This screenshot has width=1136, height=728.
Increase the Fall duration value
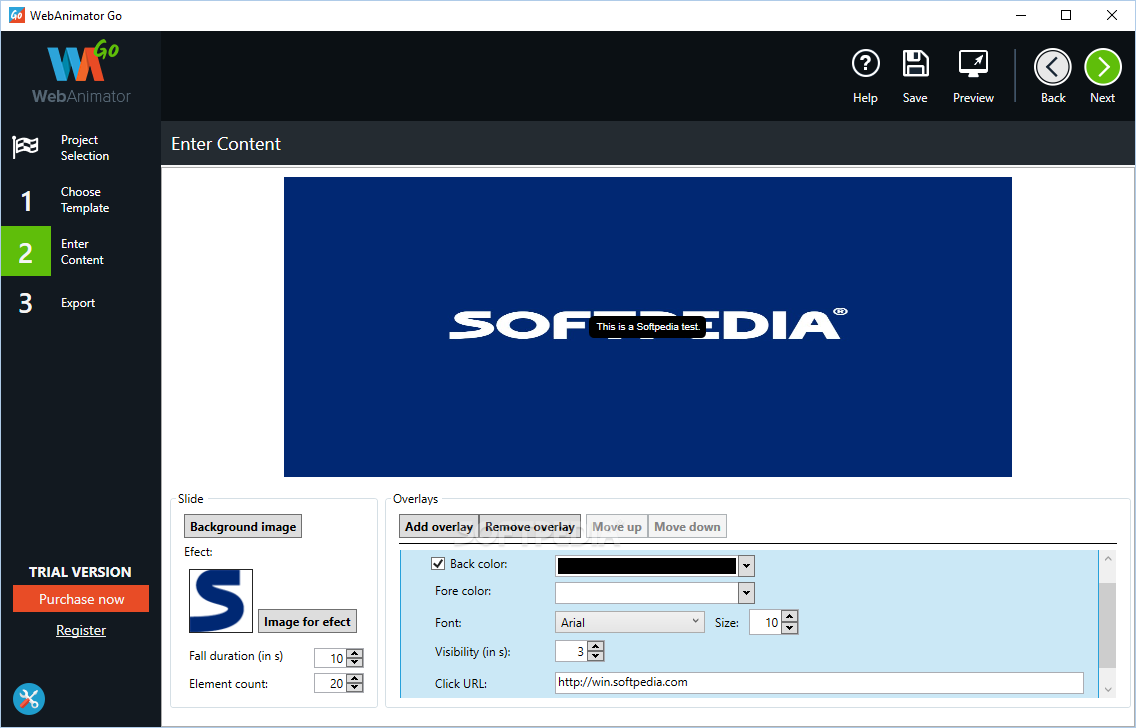(355, 653)
